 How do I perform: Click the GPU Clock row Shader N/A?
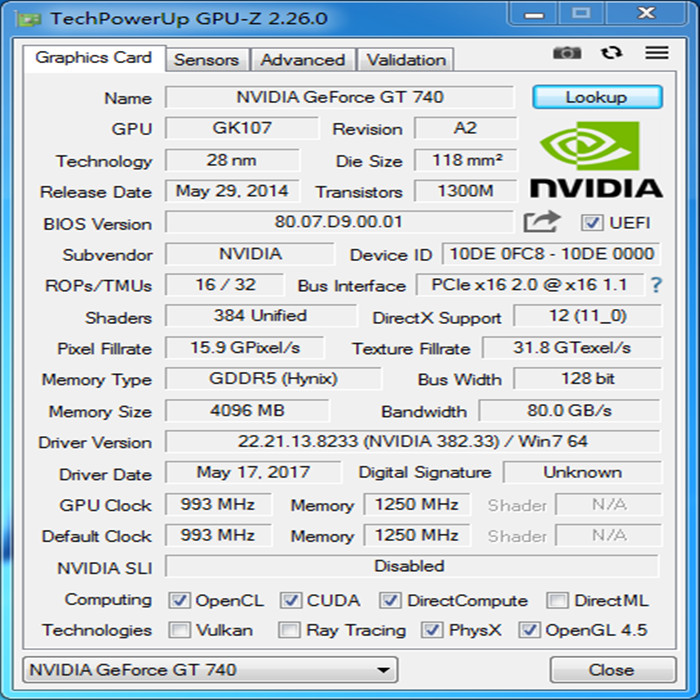(609, 504)
